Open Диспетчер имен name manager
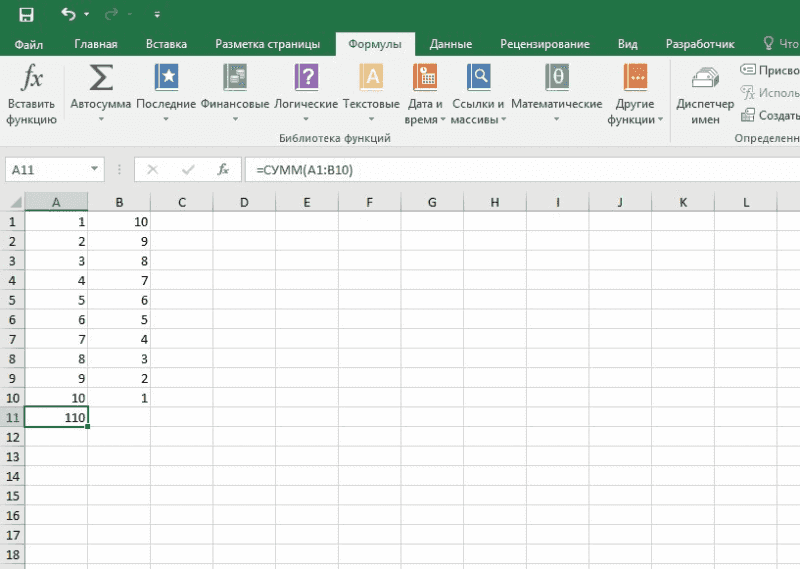800x569 pixels. point(705,80)
